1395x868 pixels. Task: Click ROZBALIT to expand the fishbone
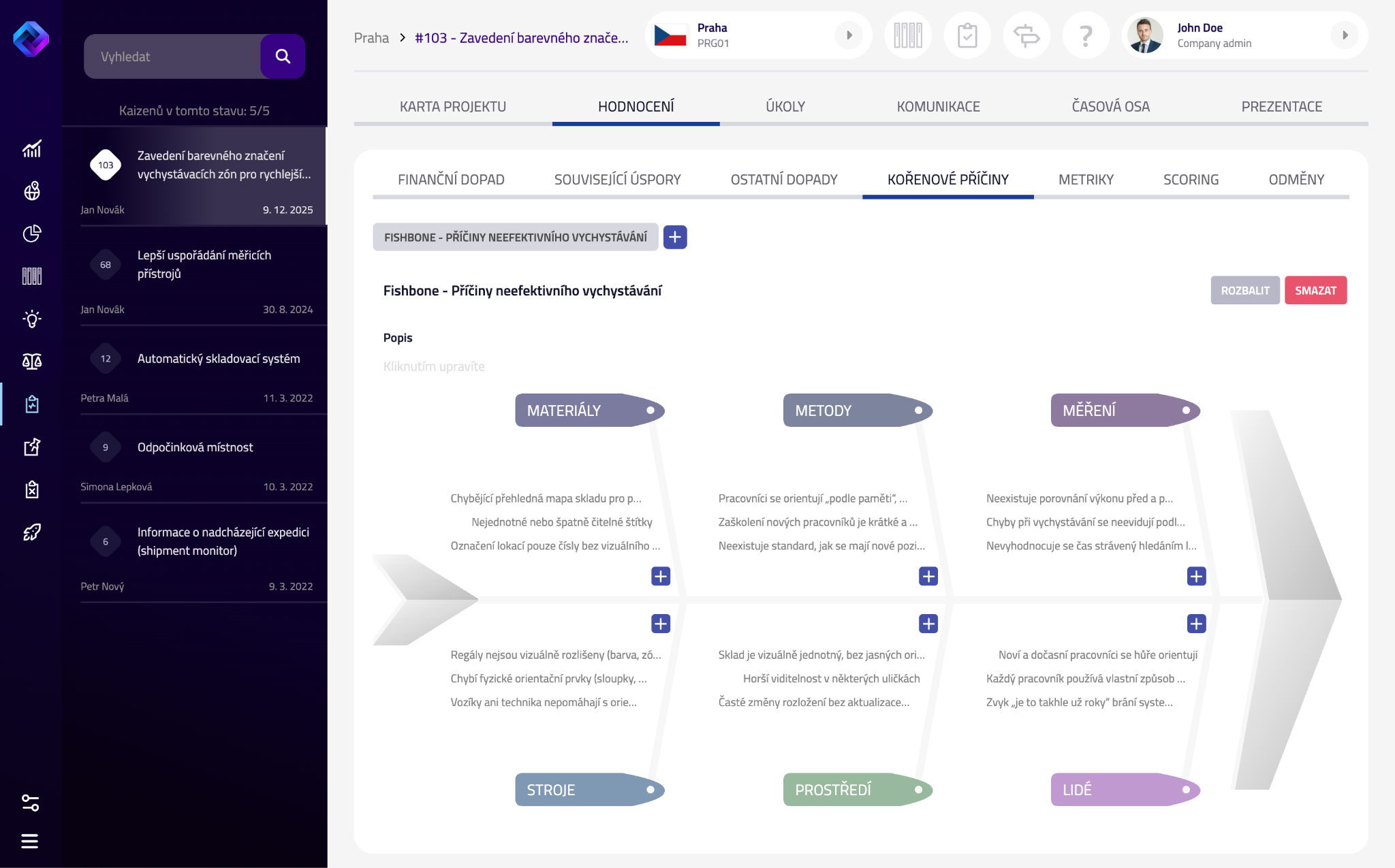pyautogui.click(x=1244, y=291)
